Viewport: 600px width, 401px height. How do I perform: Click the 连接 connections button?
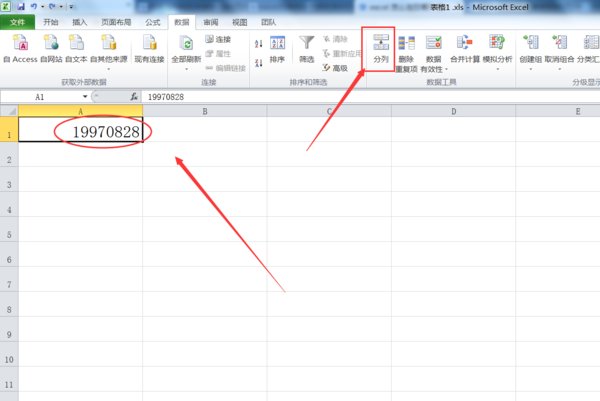point(217,40)
